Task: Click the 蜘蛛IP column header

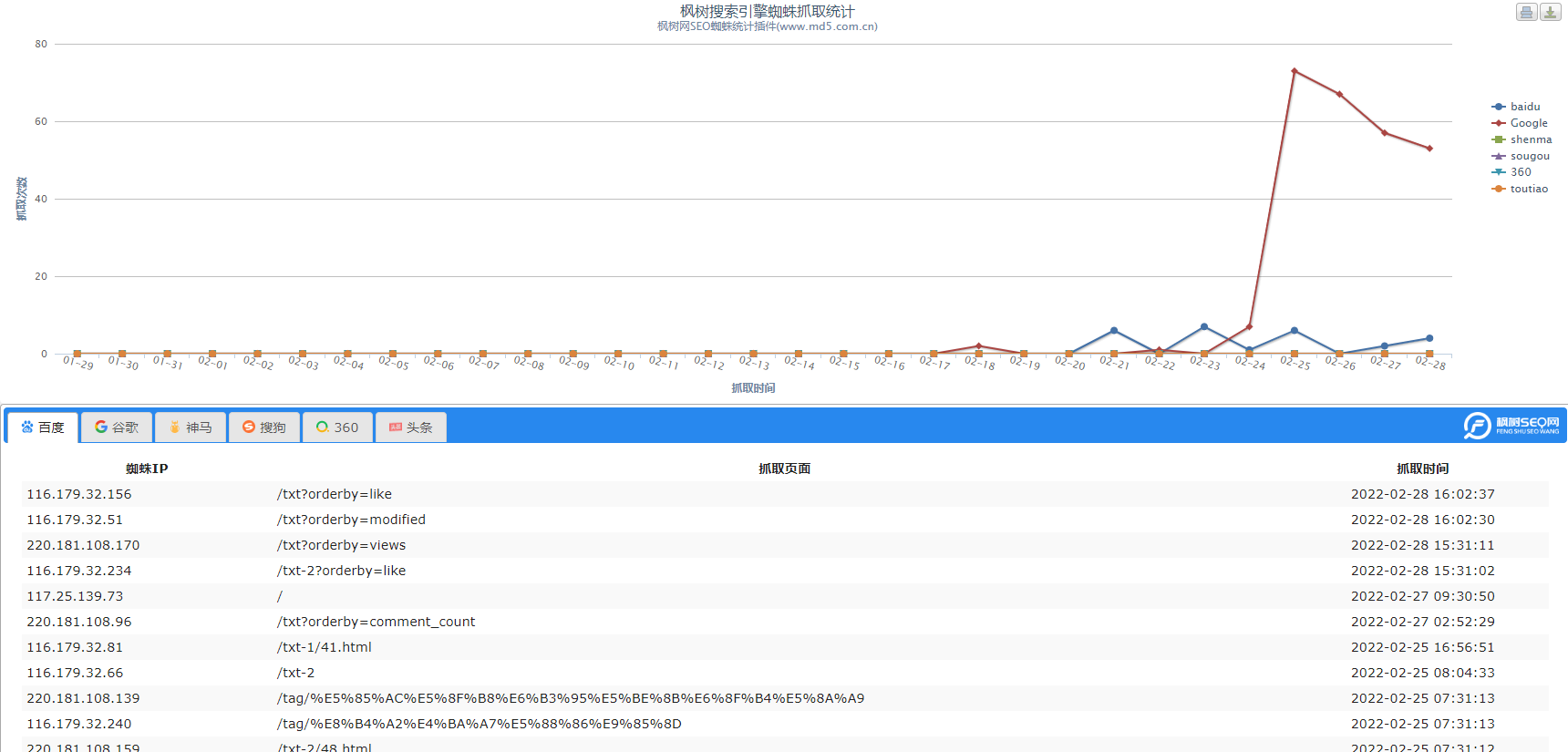Action: 147,469
